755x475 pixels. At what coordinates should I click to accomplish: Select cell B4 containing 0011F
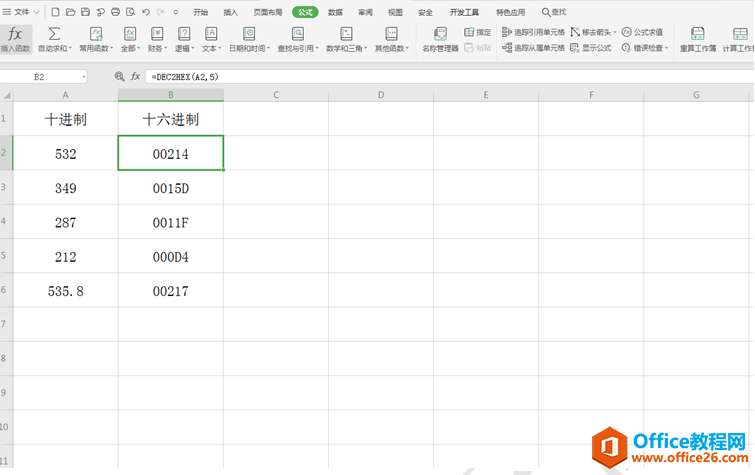pyautogui.click(x=170, y=222)
